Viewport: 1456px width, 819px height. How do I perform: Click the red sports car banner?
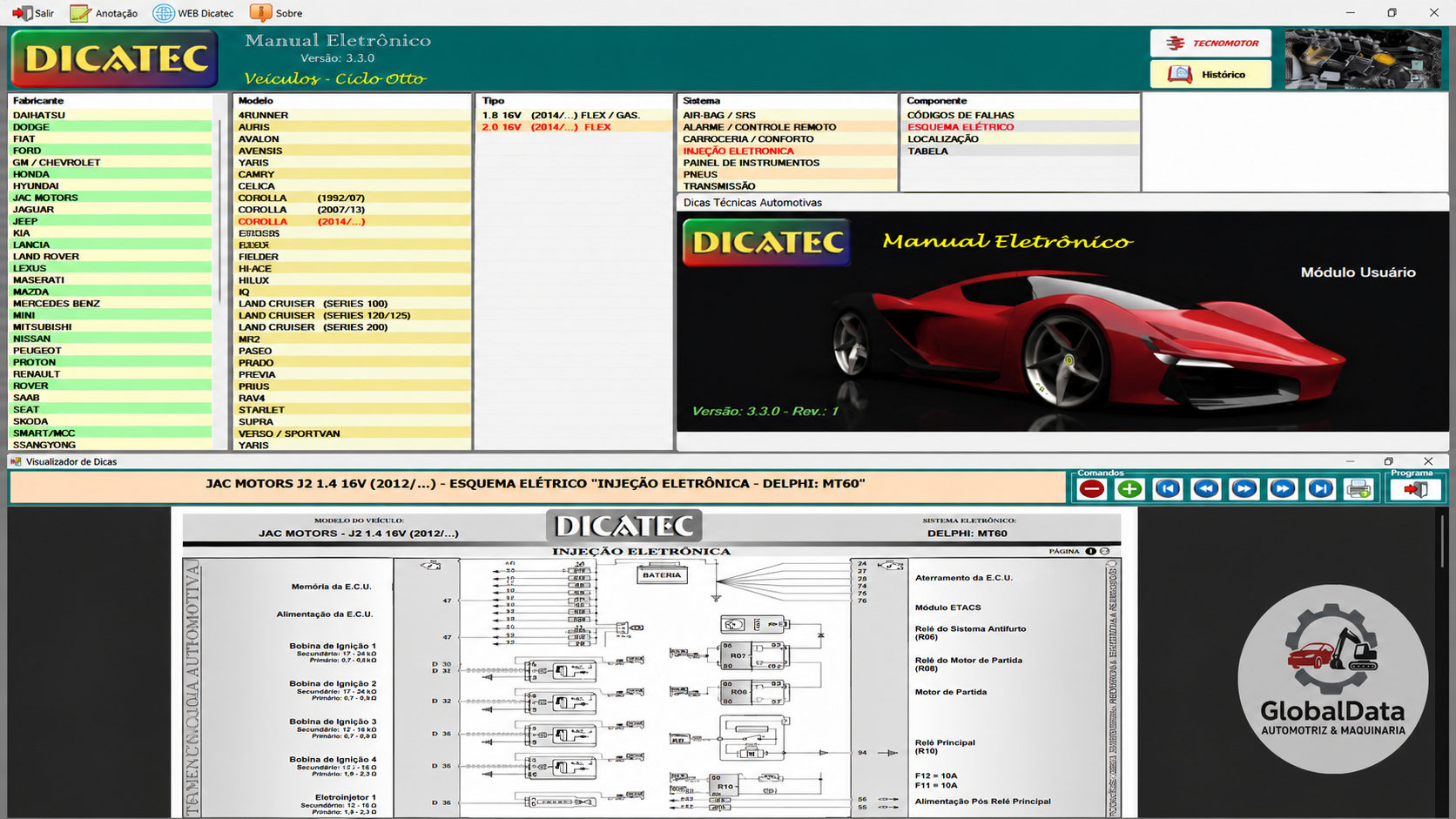tap(1062, 321)
